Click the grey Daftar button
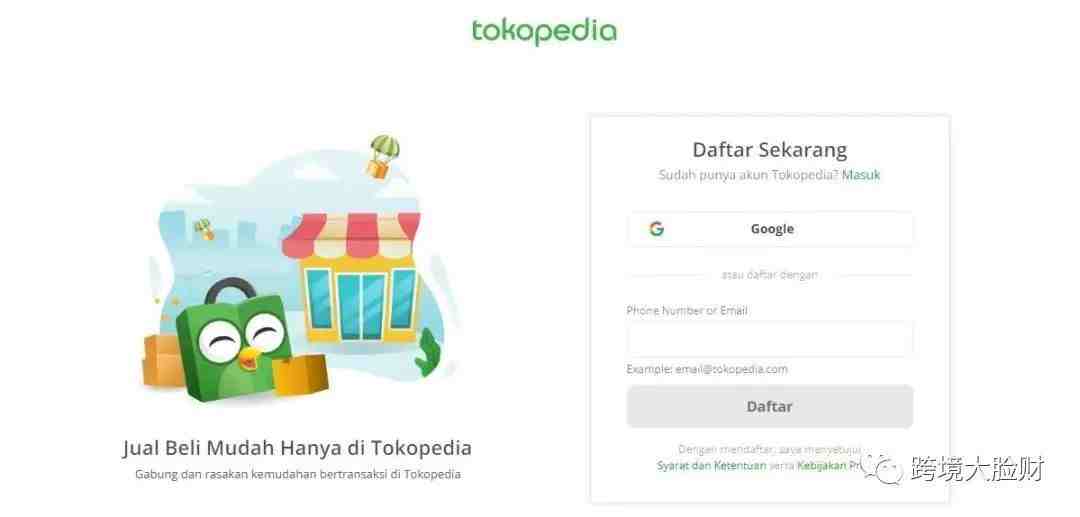Screen dimensions: 1080x517 pos(770,407)
